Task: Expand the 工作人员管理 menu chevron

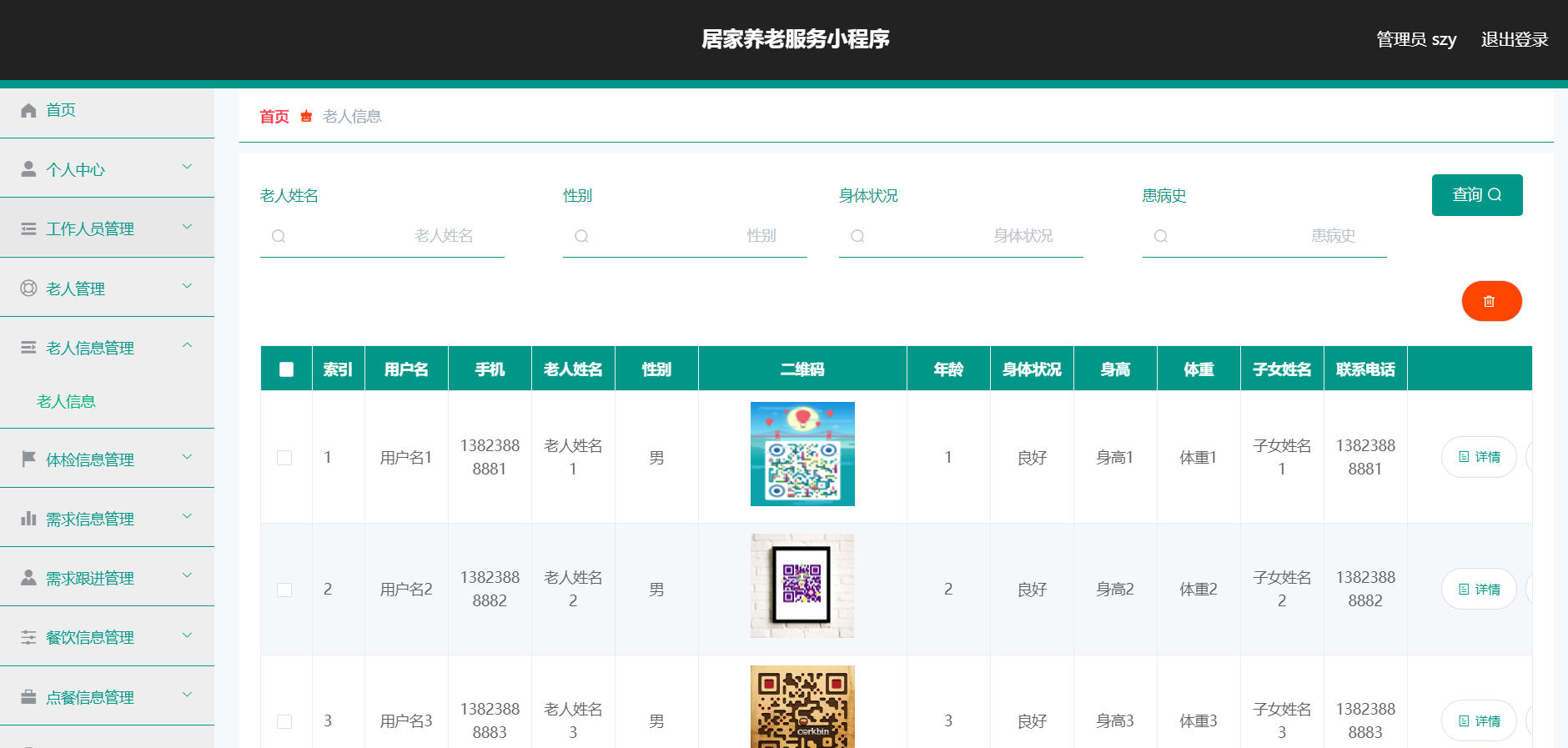Action: click(187, 227)
